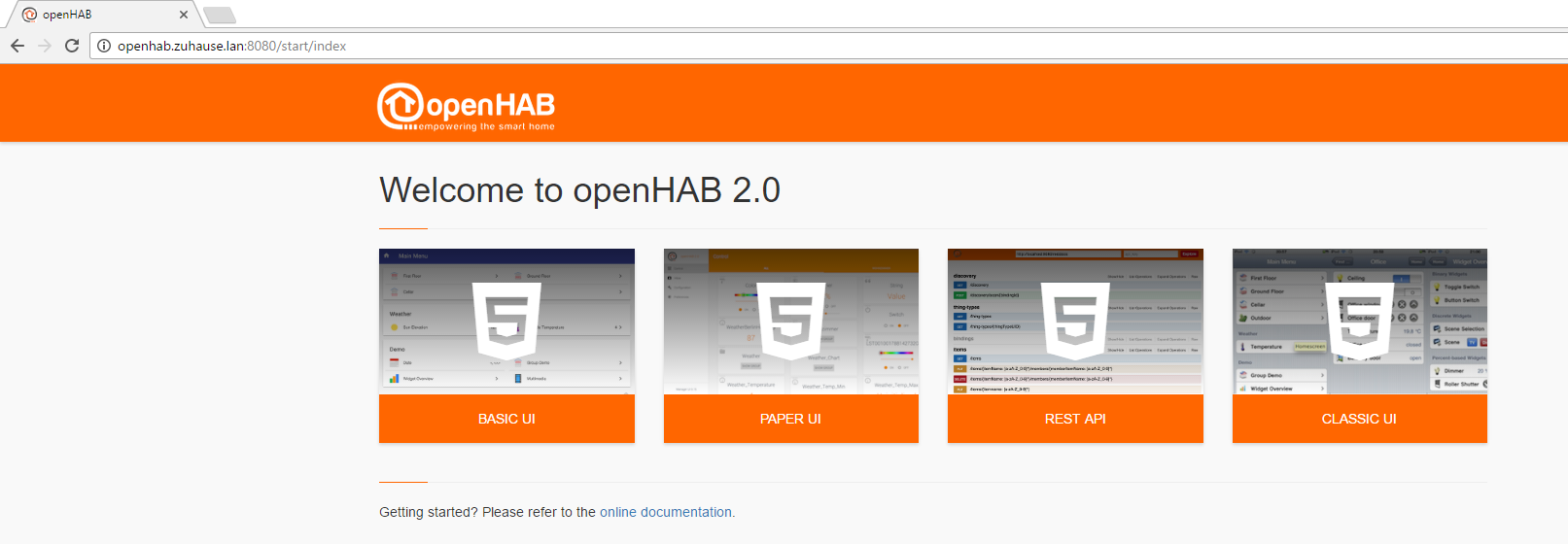The image size is (1568, 544).
Task: Switch to the openHAB browser tab
Action: 97,15
